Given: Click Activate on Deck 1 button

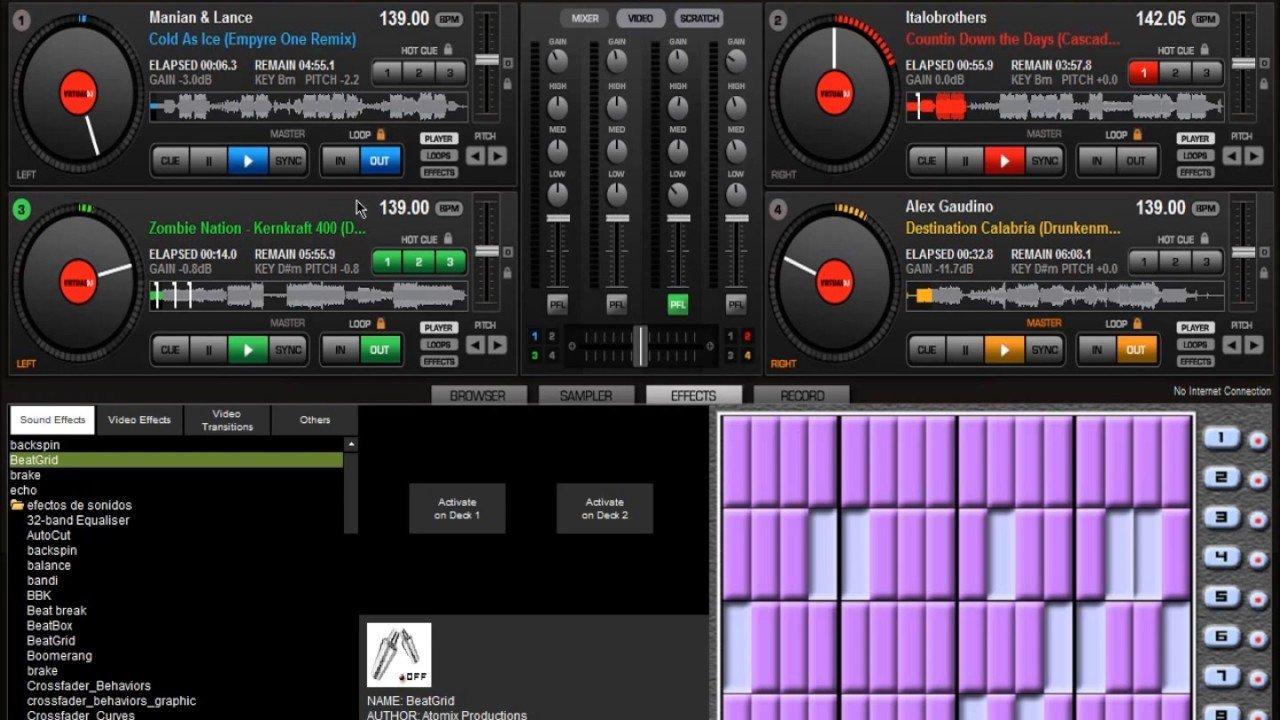Looking at the screenshot, I should 457,509.
